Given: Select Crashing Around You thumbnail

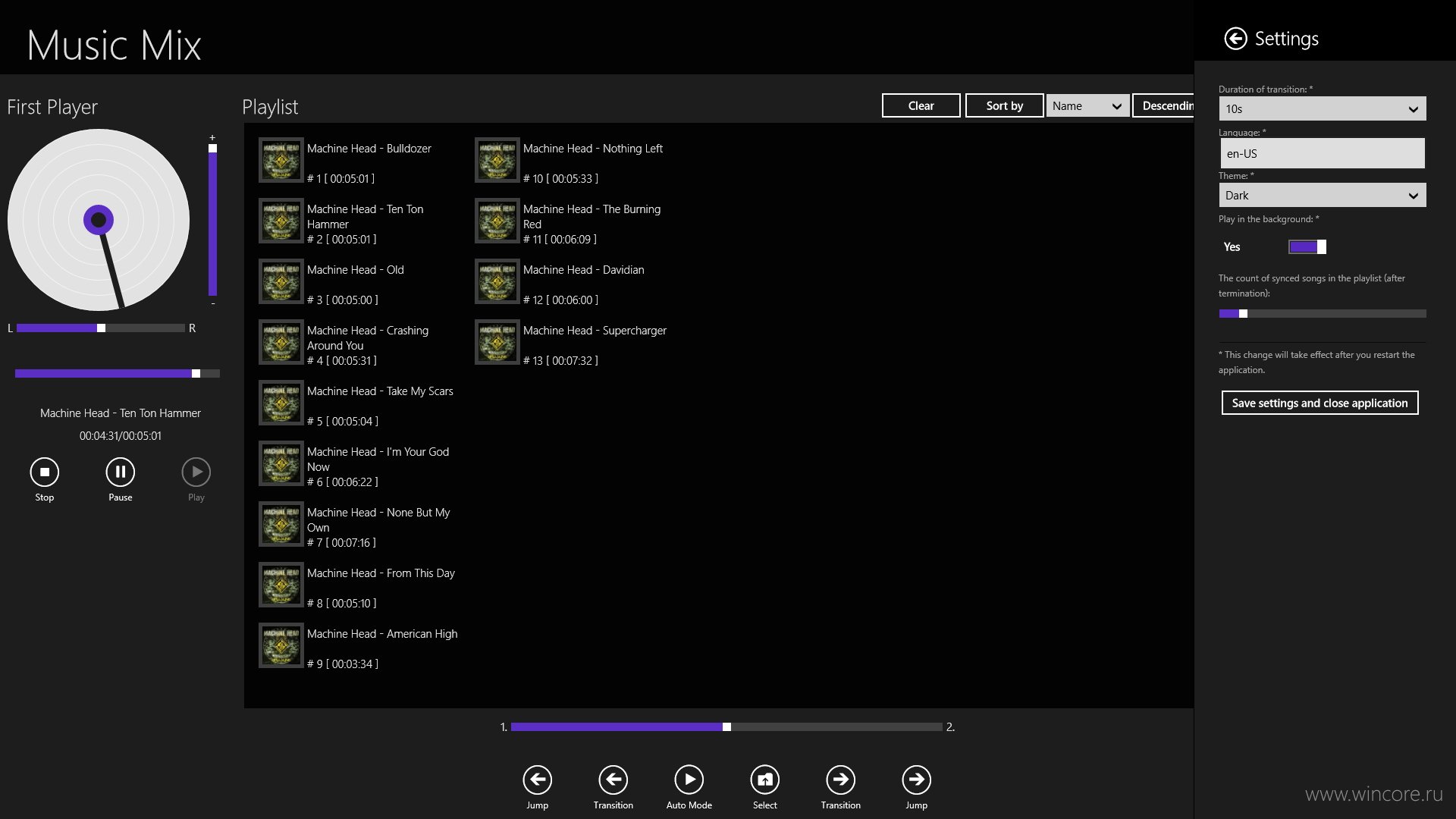Looking at the screenshot, I should coord(281,342).
